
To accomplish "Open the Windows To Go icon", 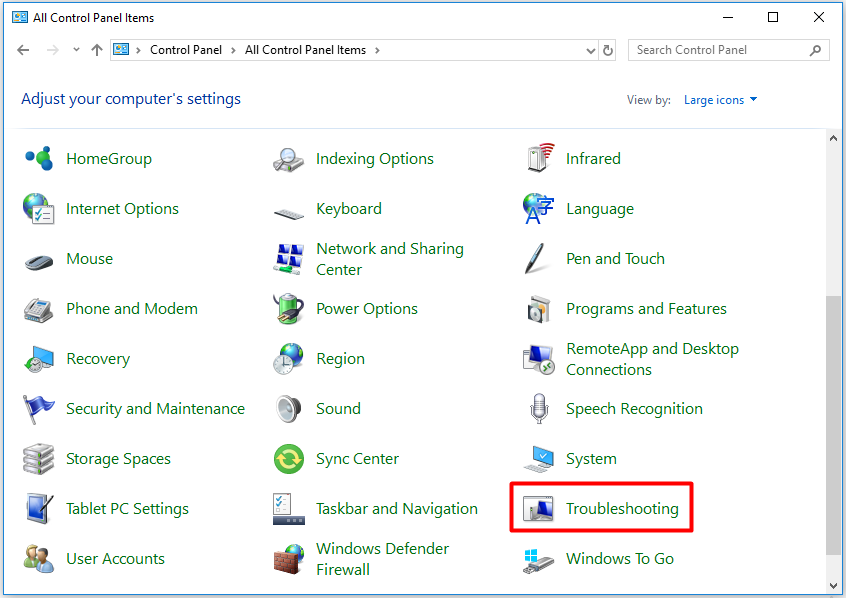I will tap(538, 561).
